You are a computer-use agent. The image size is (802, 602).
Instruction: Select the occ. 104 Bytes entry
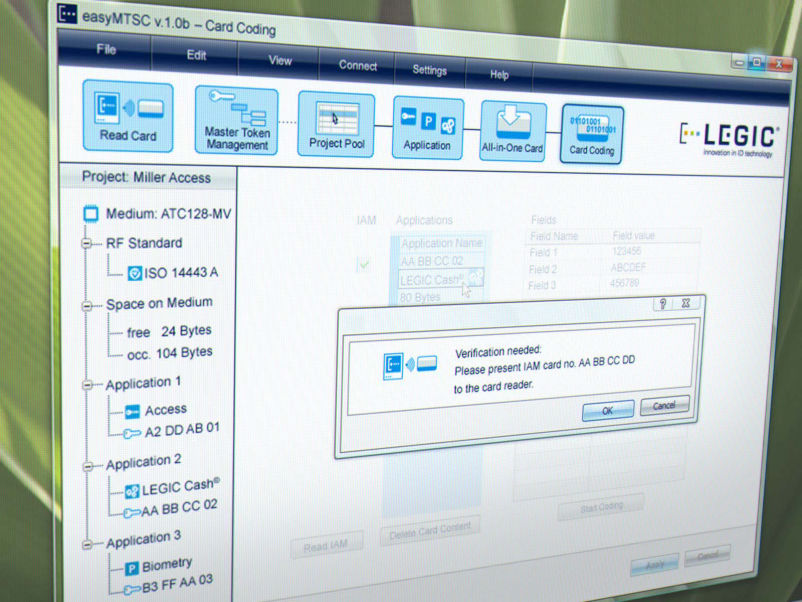(x=169, y=353)
